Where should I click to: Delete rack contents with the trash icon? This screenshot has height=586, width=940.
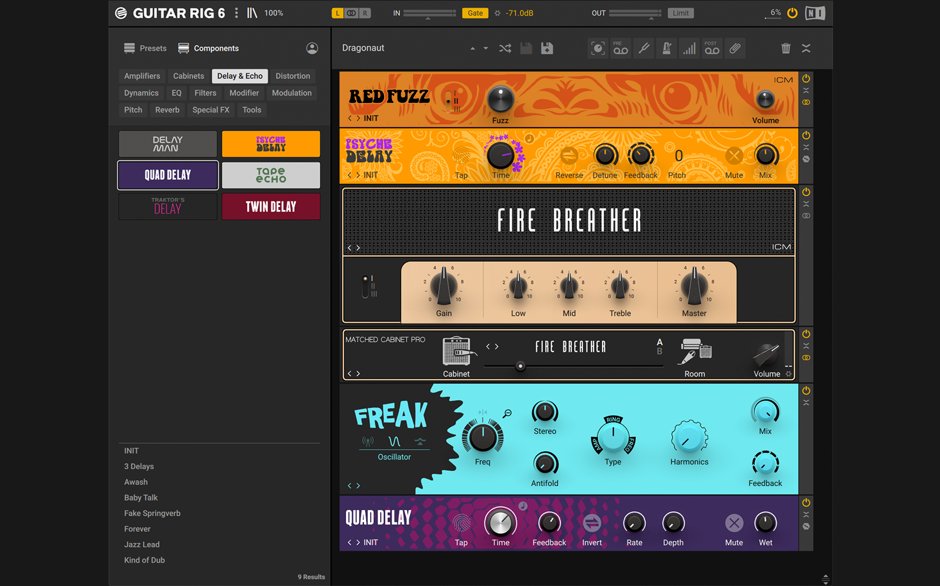tap(785, 48)
